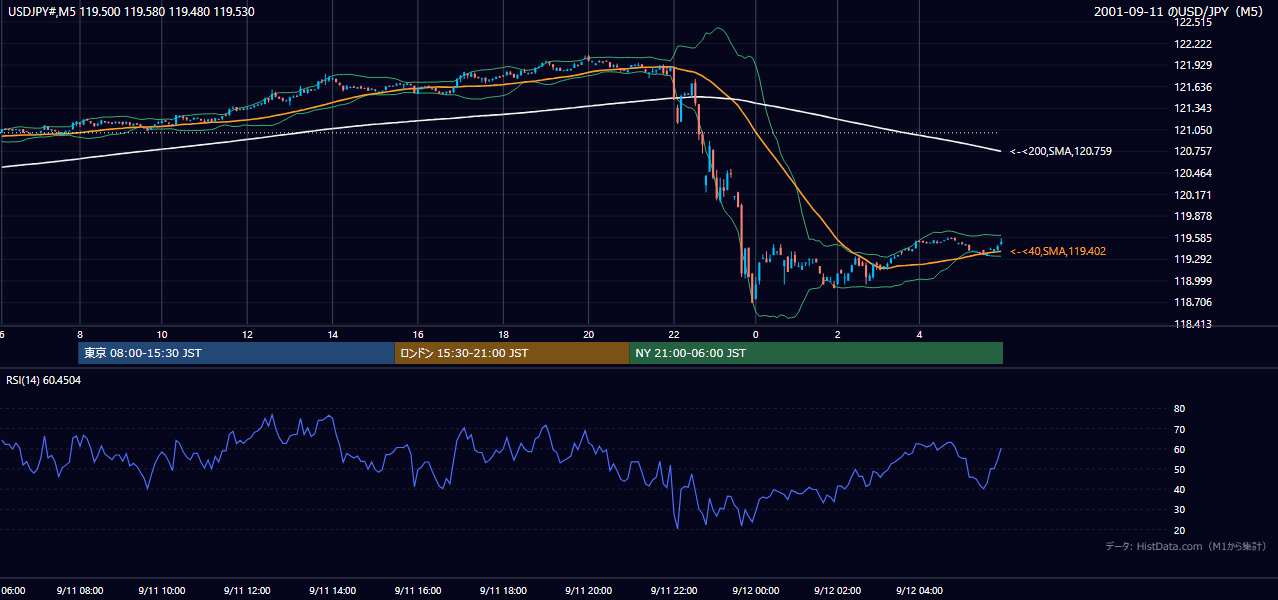Click the '9/11 22:00' bottom date label
This screenshot has width=1278, height=600.
point(674,591)
